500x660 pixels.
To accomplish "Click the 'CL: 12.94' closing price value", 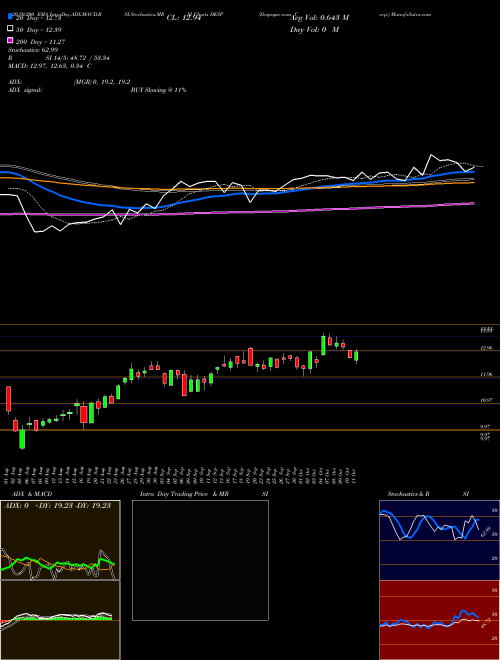I will click(x=183, y=18).
